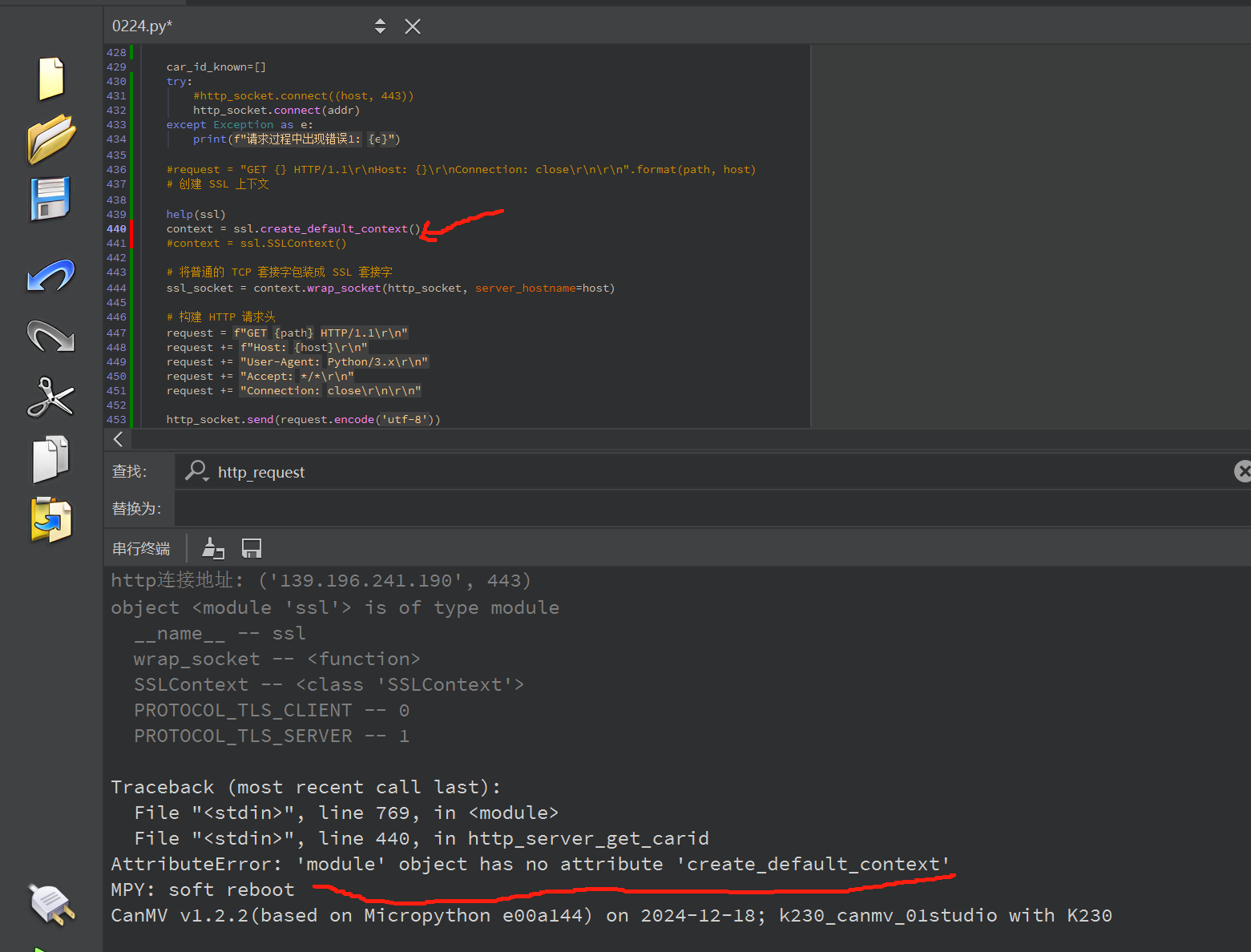Open search options under the magnifier icon
1251x952 pixels.
tap(196, 471)
